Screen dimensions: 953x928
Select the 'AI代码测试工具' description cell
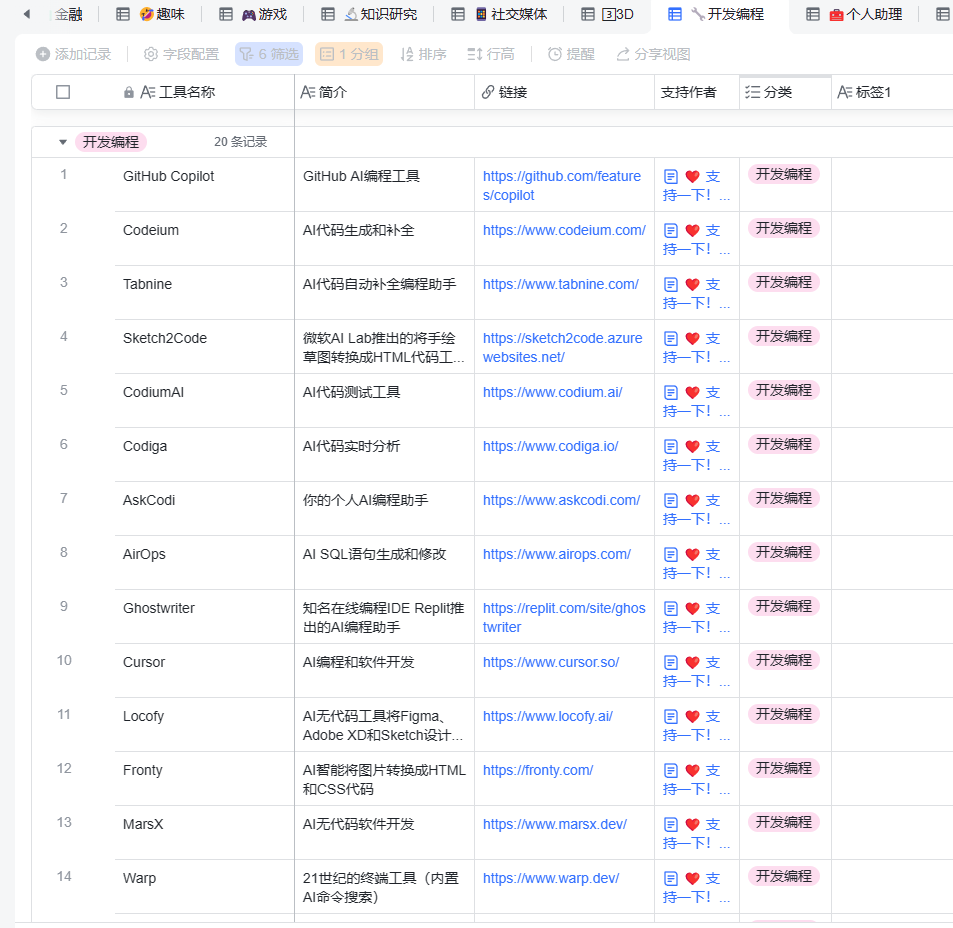coord(384,401)
